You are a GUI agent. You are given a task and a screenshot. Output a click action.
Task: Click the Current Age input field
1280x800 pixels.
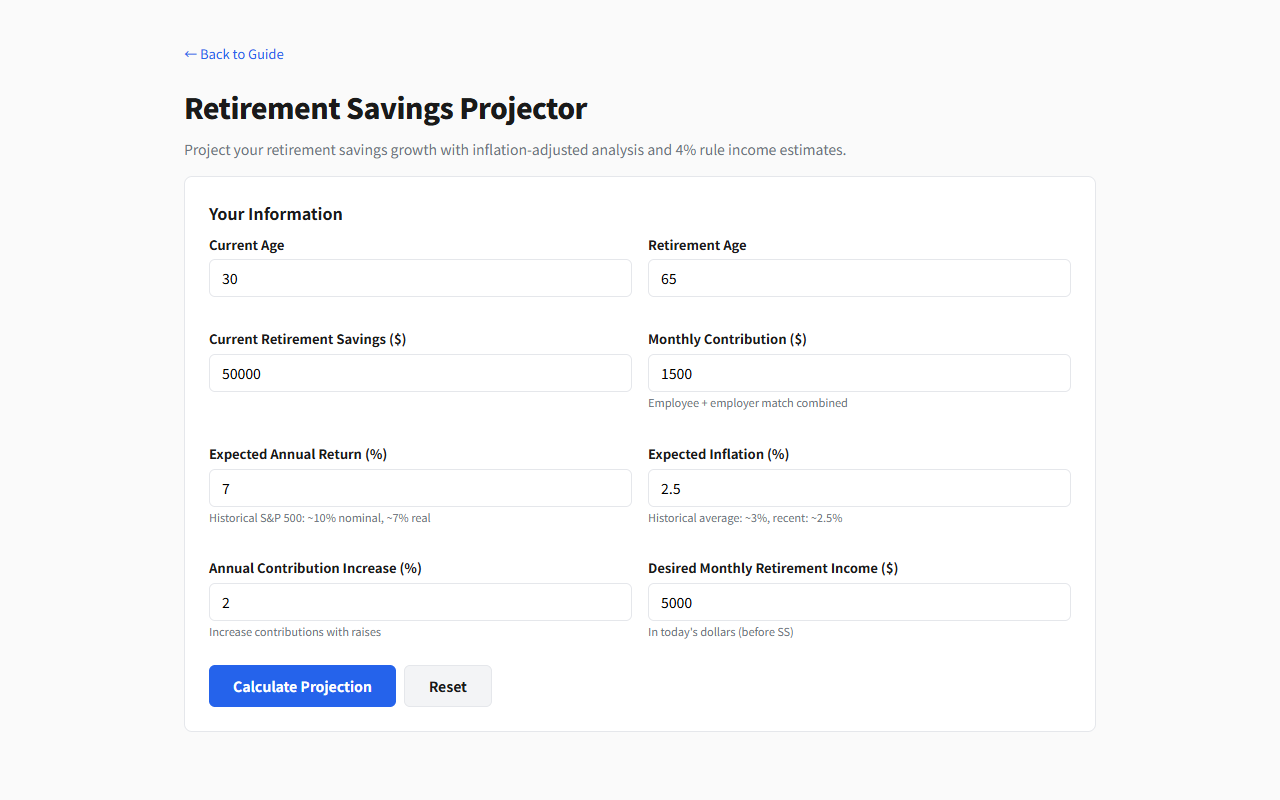[420, 278]
